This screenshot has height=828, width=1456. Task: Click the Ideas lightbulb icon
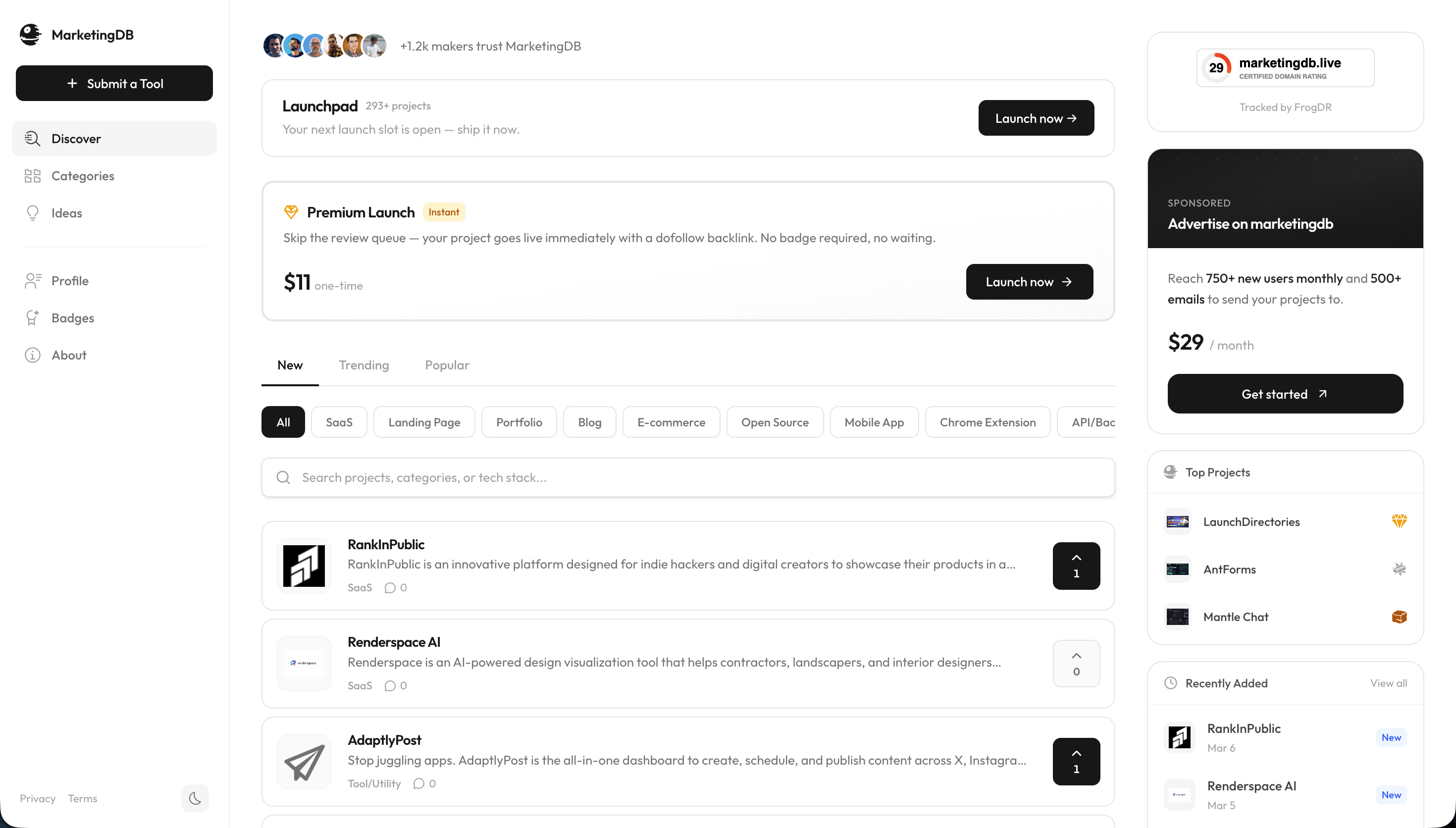[32, 212]
